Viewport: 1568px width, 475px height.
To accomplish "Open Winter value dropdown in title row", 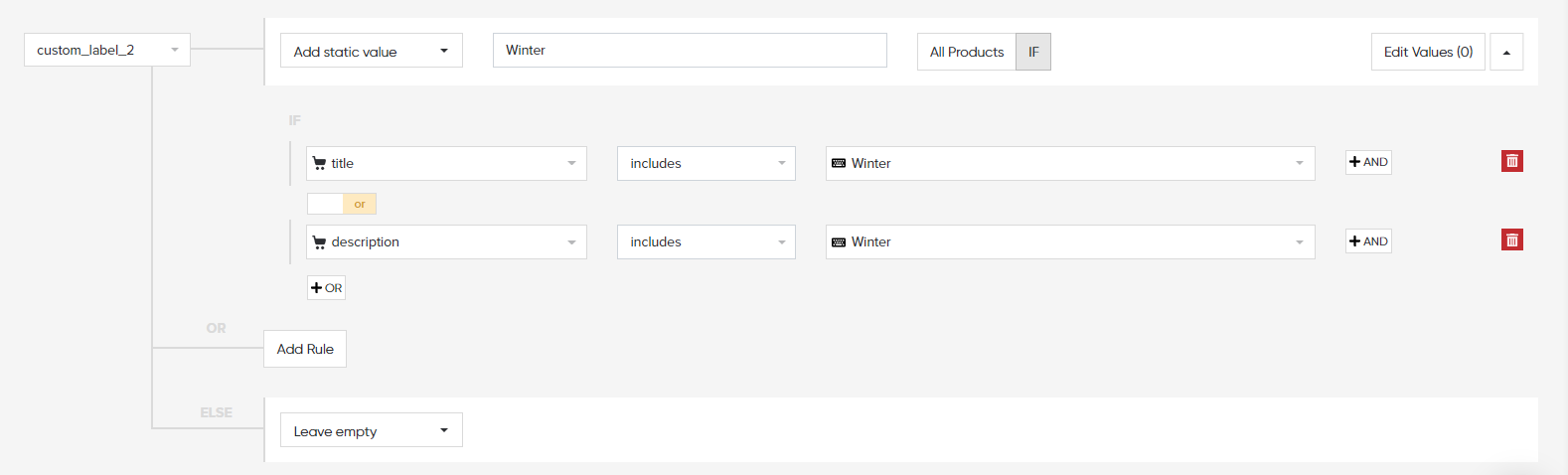I will tap(1070, 163).
